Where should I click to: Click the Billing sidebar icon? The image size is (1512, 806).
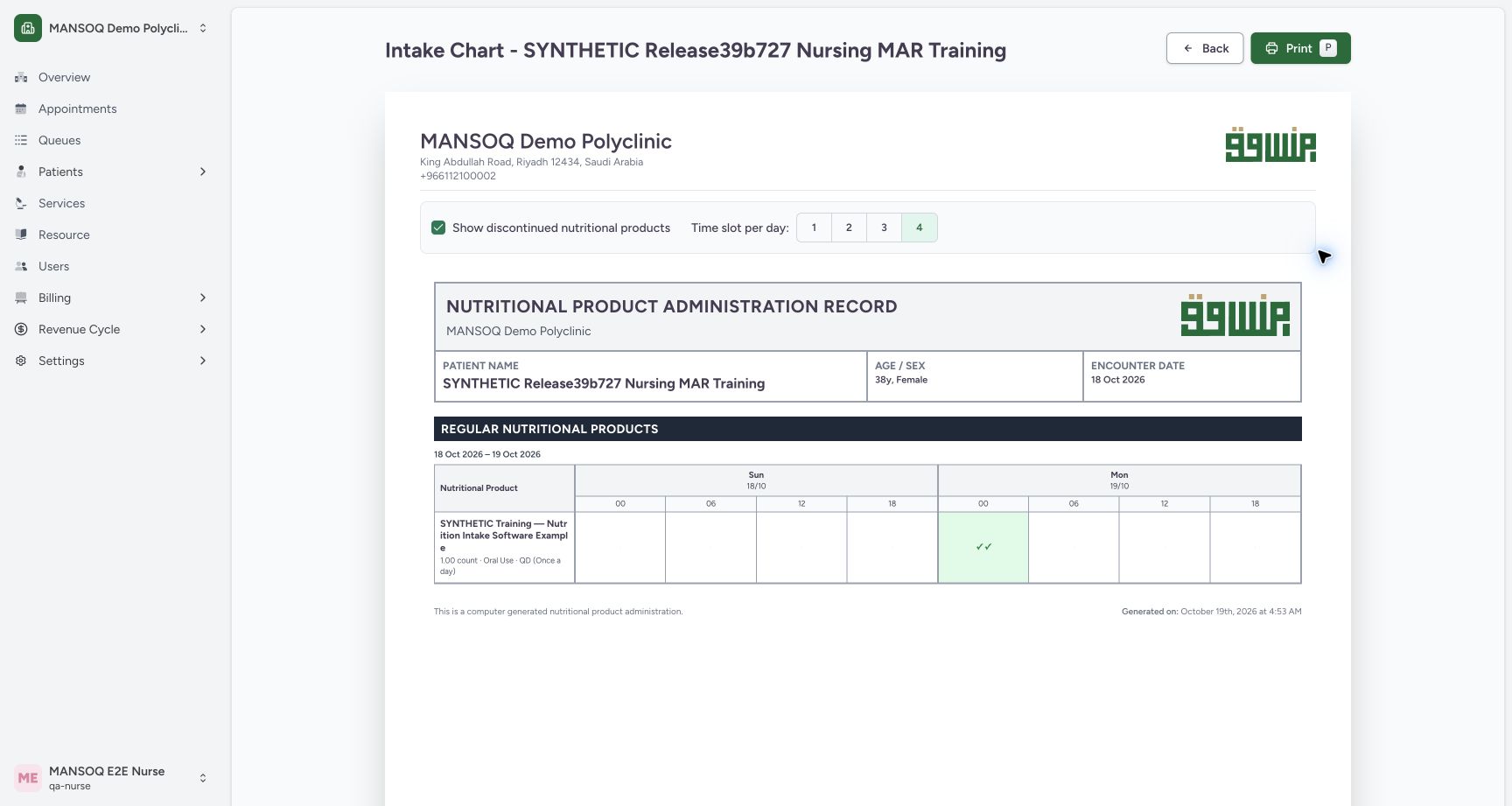(21, 298)
